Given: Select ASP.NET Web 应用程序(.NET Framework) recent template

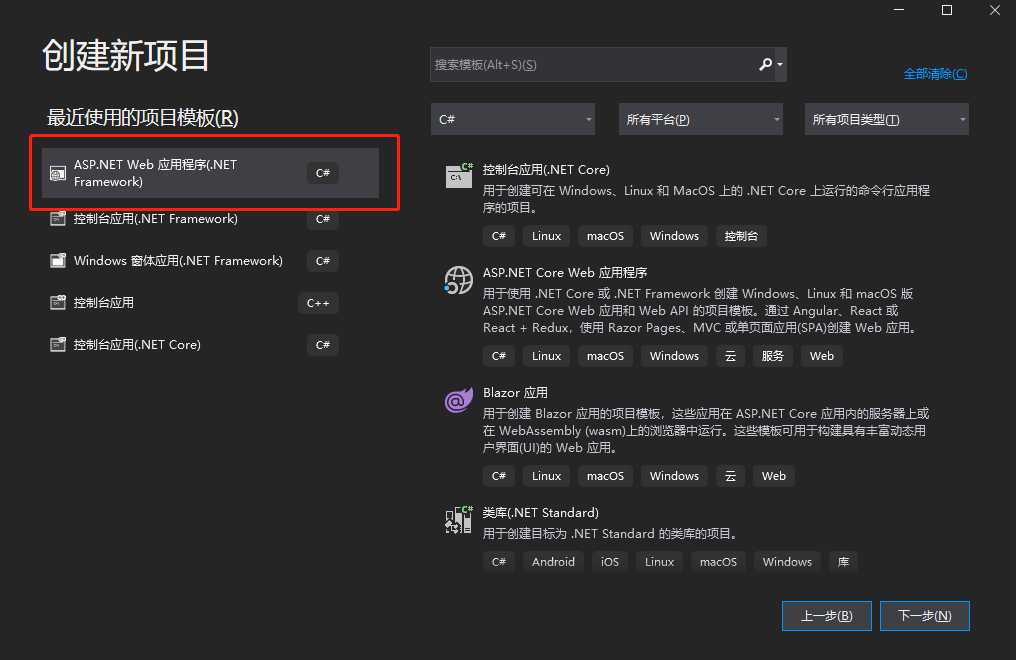Looking at the screenshot, I should 210,173.
